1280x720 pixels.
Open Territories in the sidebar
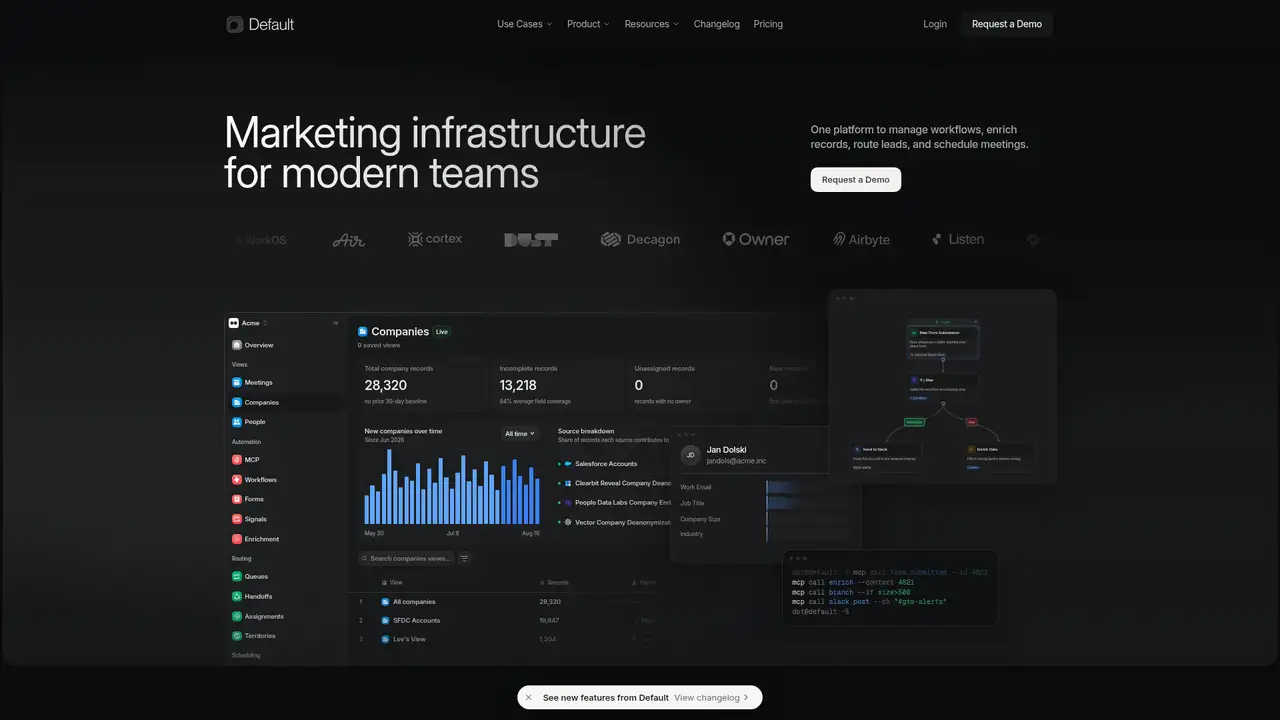(253, 636)
